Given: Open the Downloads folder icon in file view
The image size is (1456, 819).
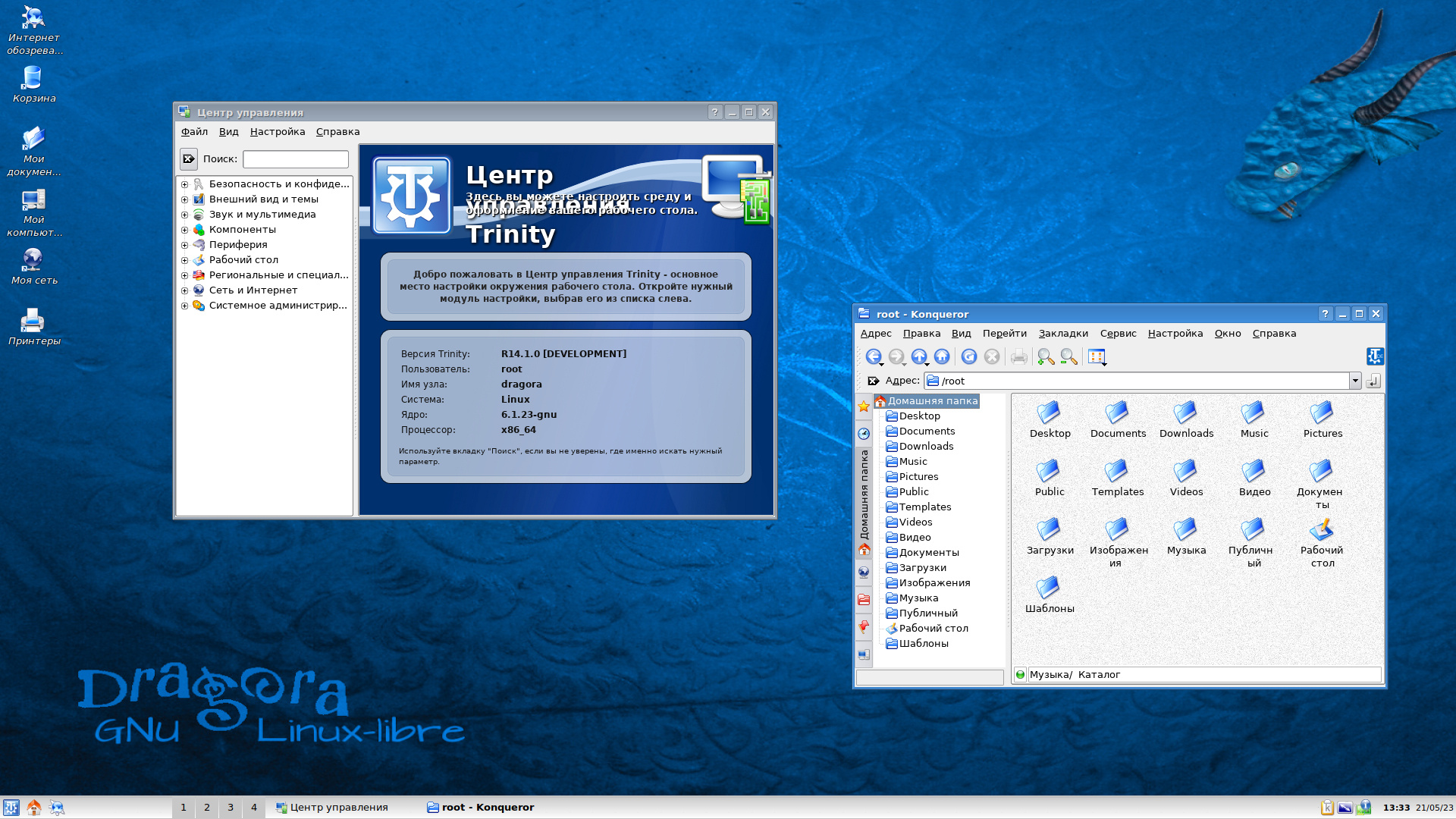Looking at the screenshot, I should 1186,419.
